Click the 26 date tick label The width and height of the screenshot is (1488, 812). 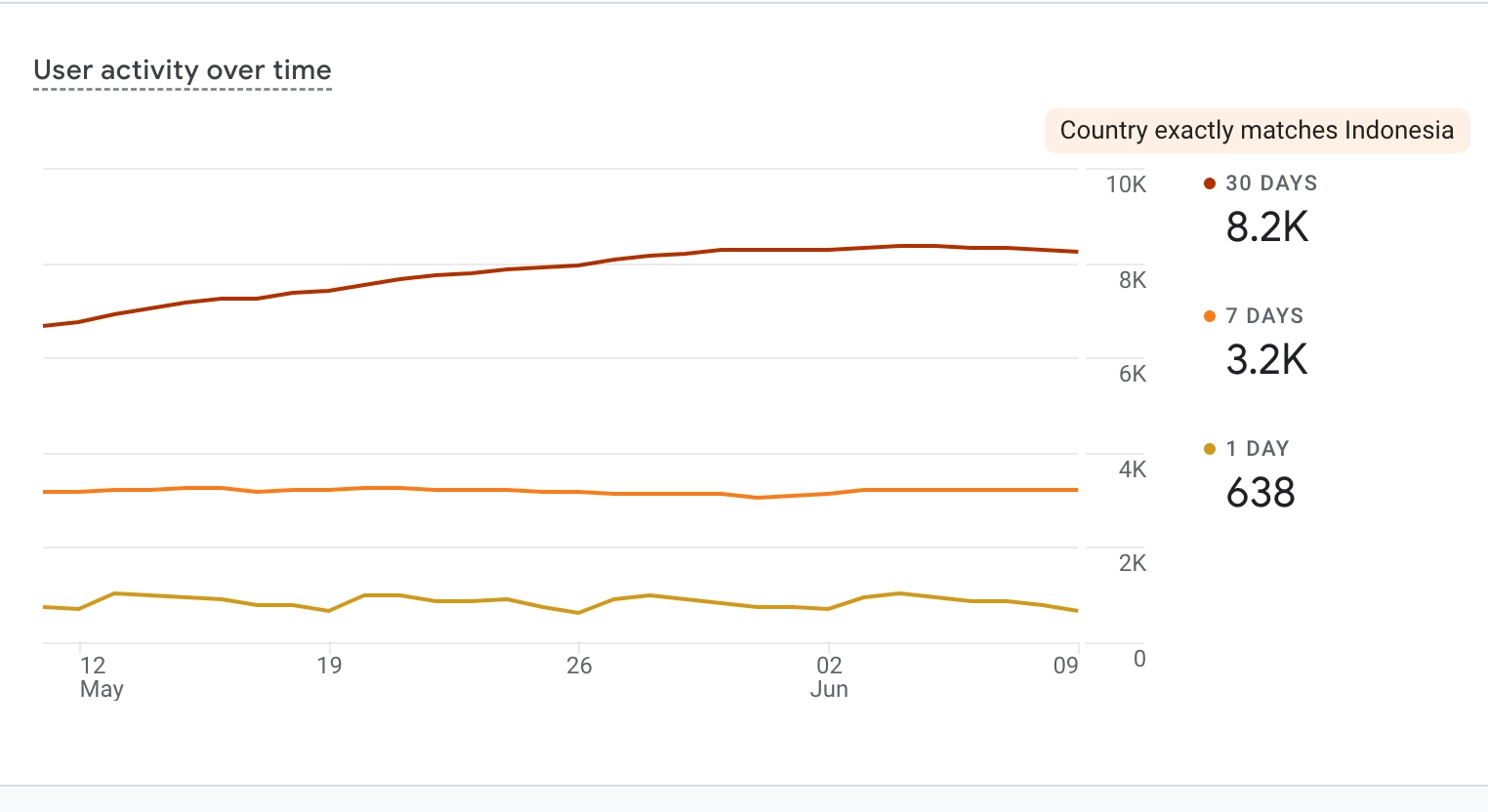pos(579,666)
